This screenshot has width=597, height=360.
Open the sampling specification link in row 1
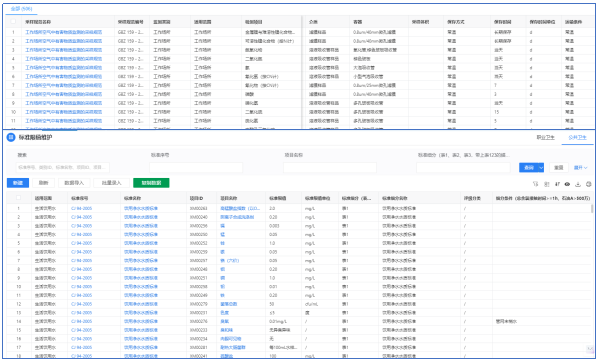point(64,32)
